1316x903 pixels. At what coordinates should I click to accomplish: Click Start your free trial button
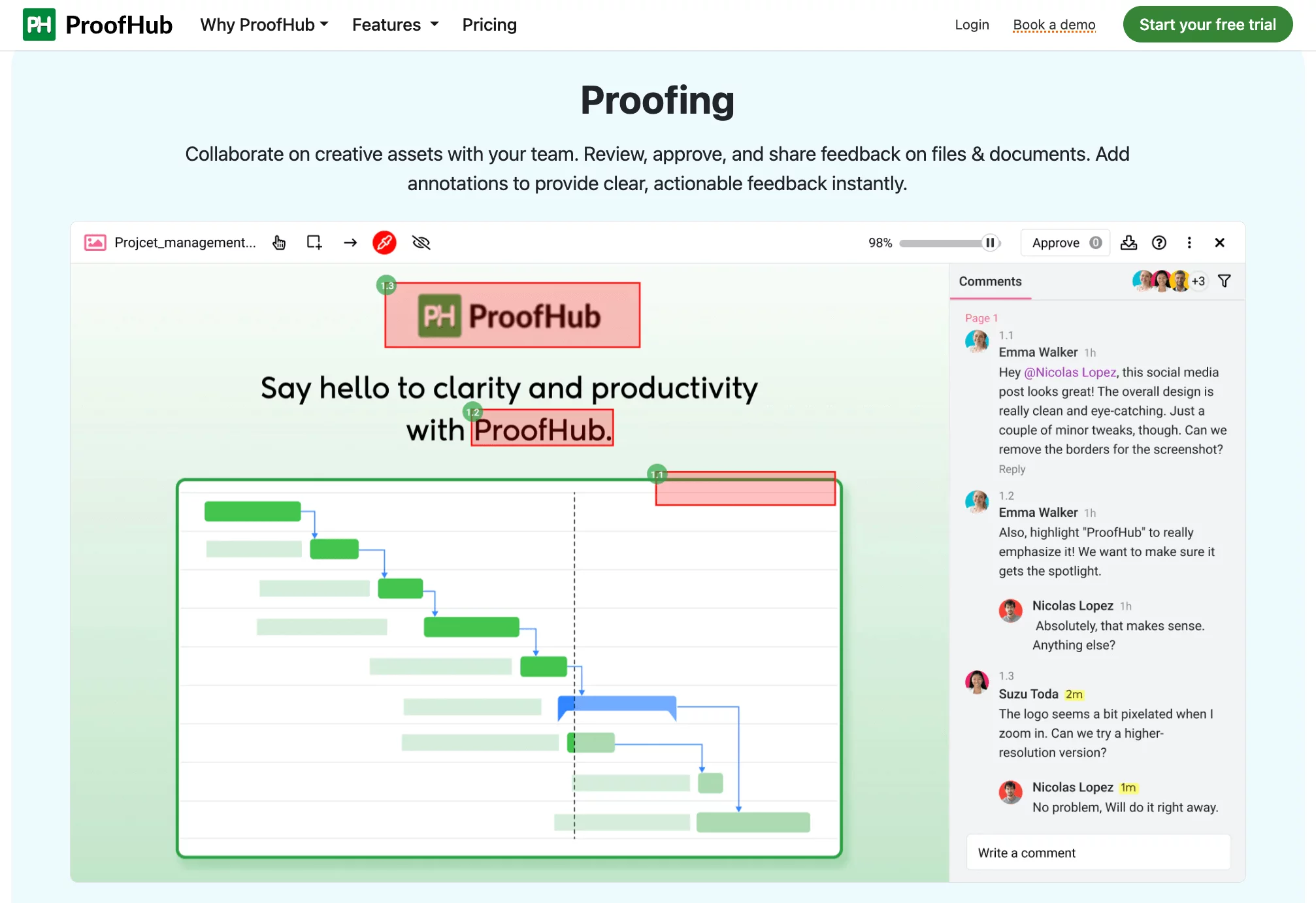pyautogui.click(x=1207, y=24)
